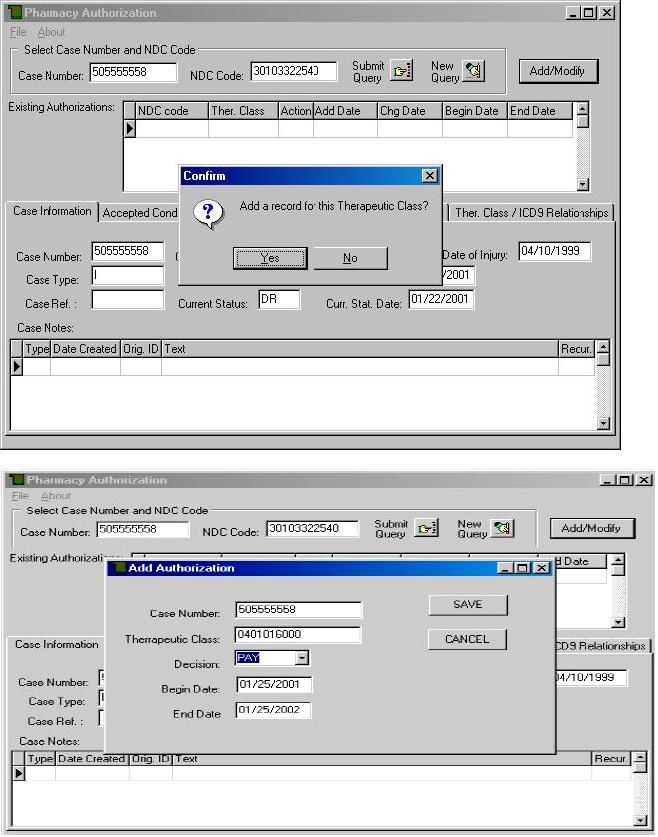Click the question mark icon in Confirm dialog
658x837 pixels.
207,212
